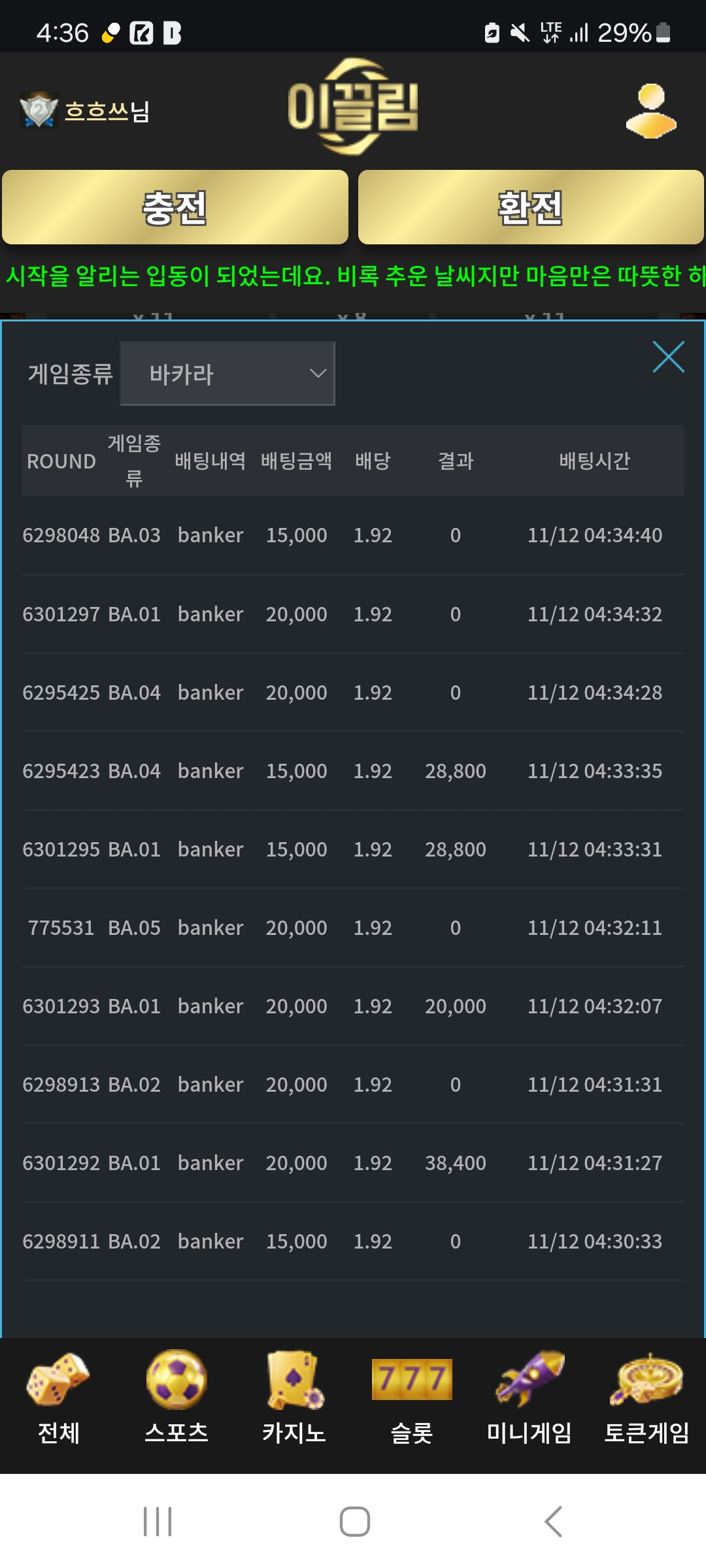
Task: Tap the 호호쓰님 username link
Action: (107, 111)
